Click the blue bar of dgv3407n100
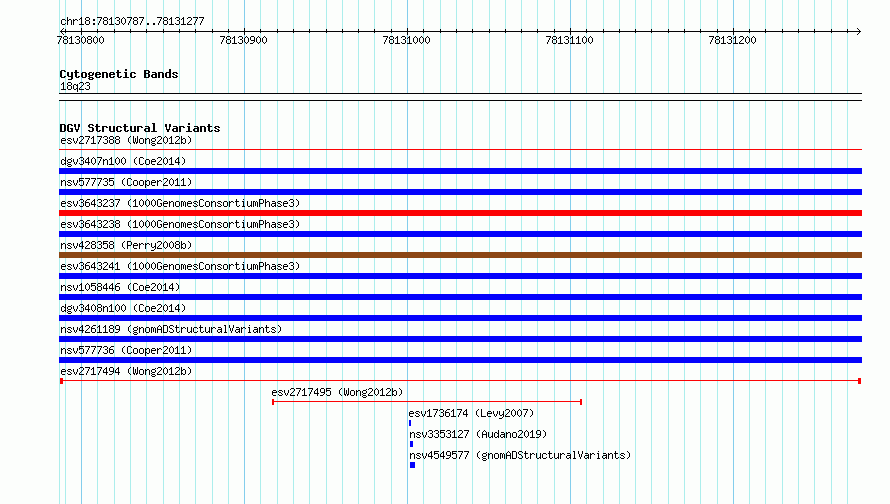This screenshot has width=890, height=504. tap(460, 171)
